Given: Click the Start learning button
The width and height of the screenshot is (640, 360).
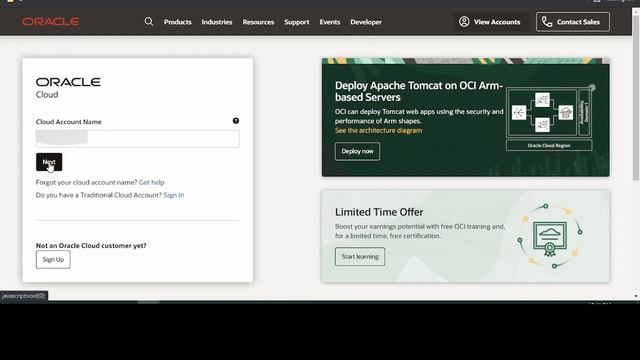Looking at the screenshot, I should coord(360,257).
